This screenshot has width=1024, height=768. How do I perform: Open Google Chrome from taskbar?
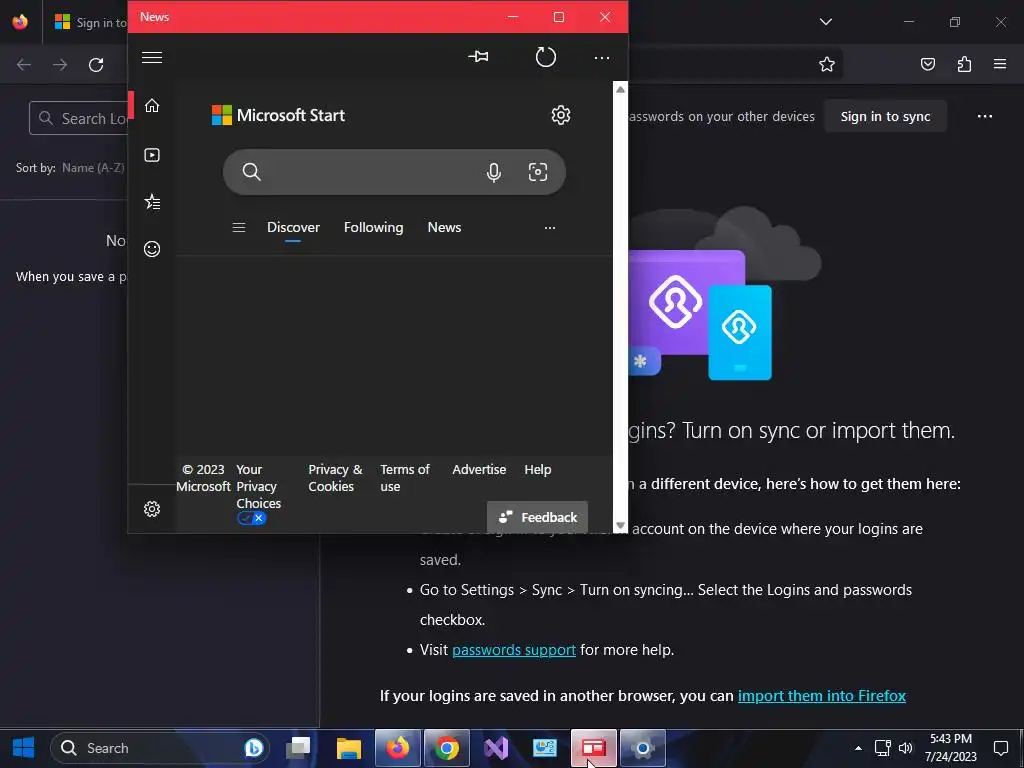(x=447, y=748)
